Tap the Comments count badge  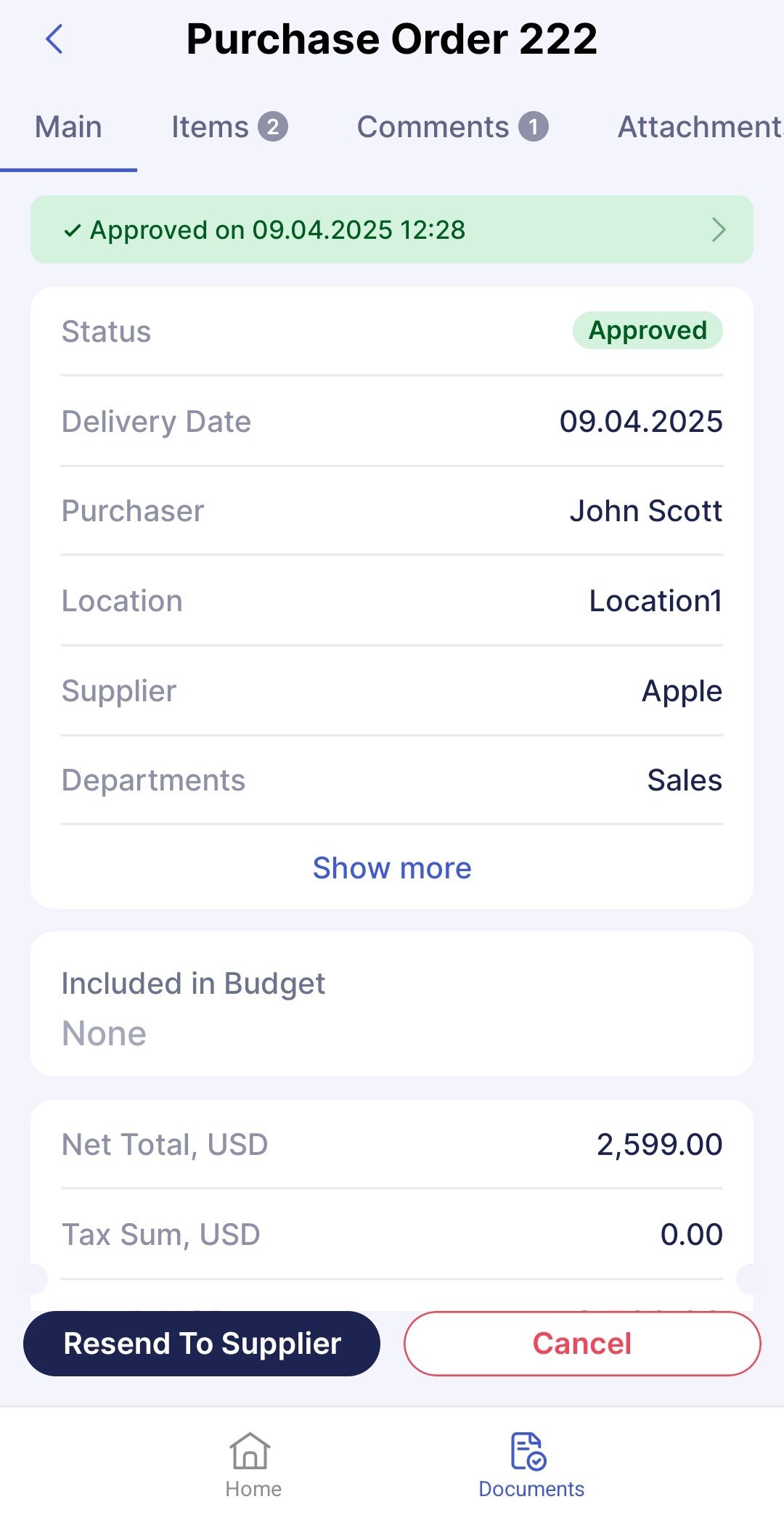[534, 127]
